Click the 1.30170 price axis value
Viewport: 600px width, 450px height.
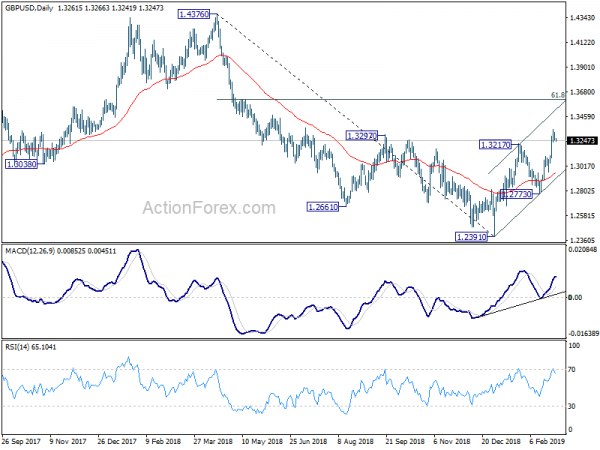(582, 166)
